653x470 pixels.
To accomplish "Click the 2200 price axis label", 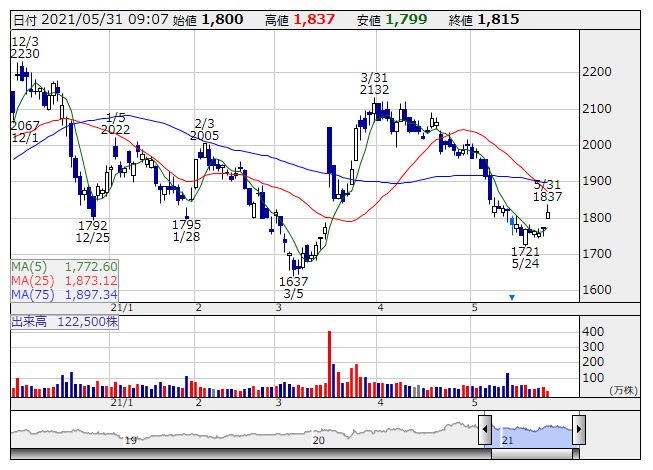I will [596, 72].
